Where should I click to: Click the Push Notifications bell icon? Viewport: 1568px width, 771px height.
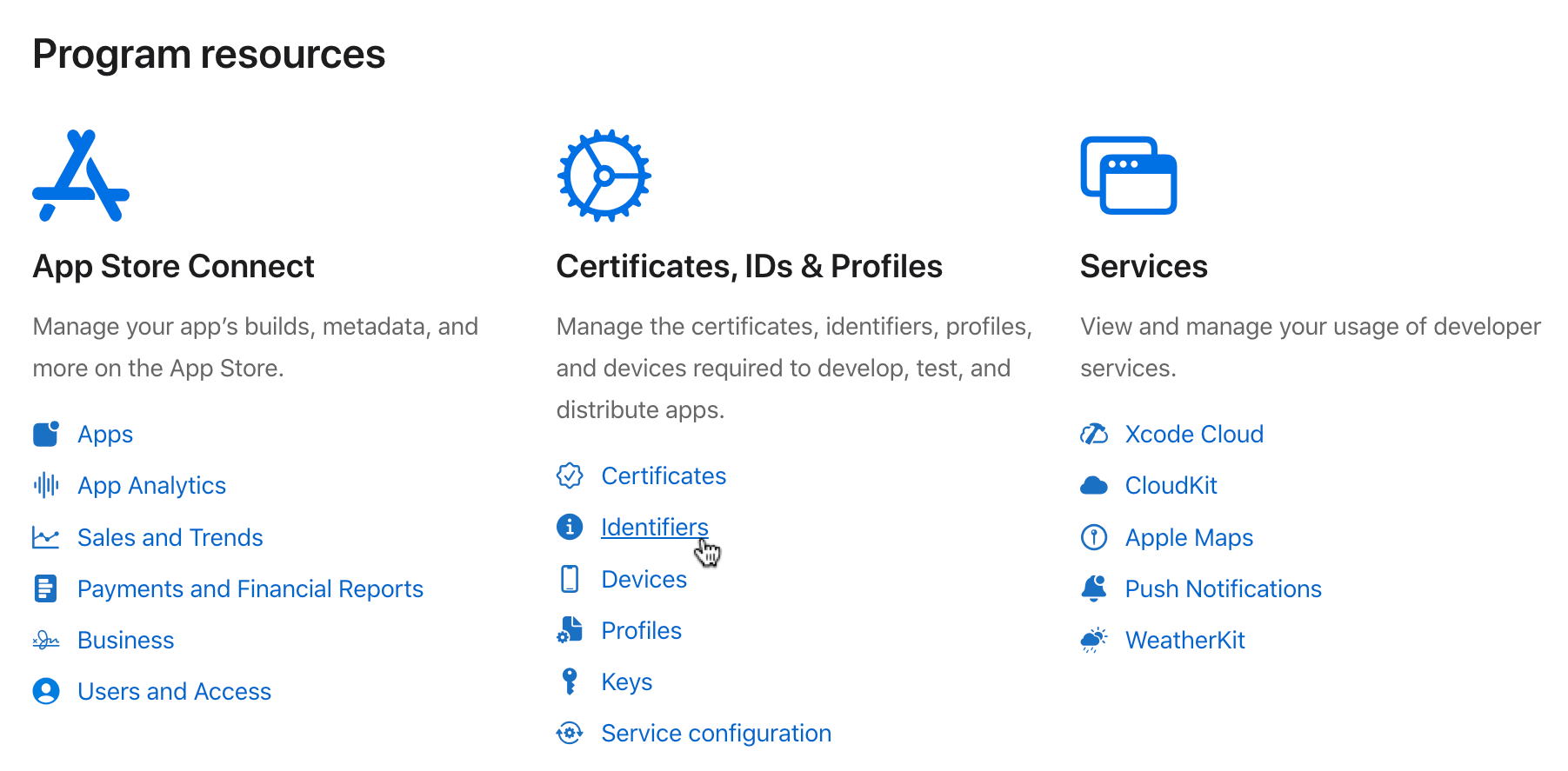point(1094,588)
